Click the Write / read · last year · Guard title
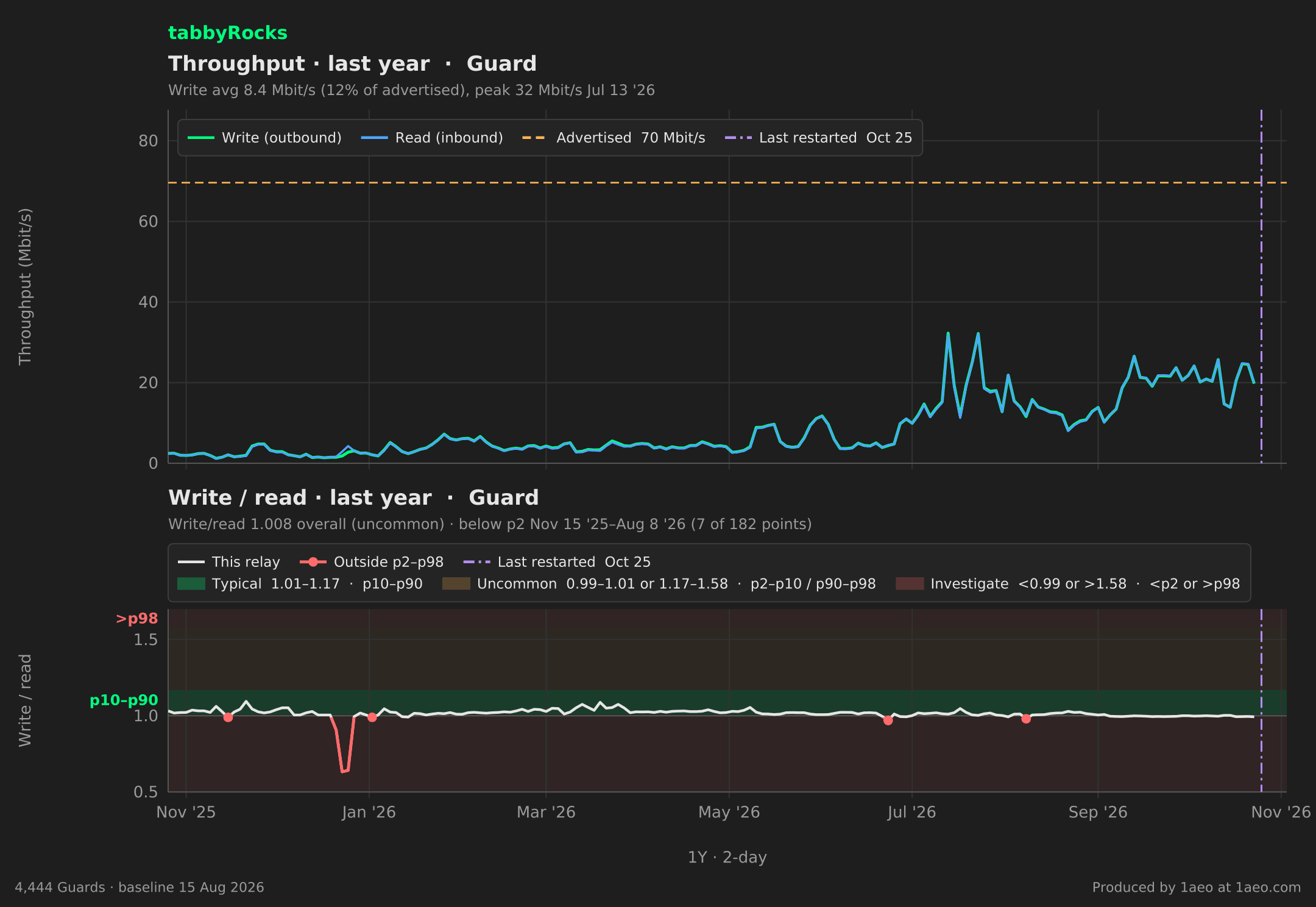1316x907 pixels. (353, 498)
